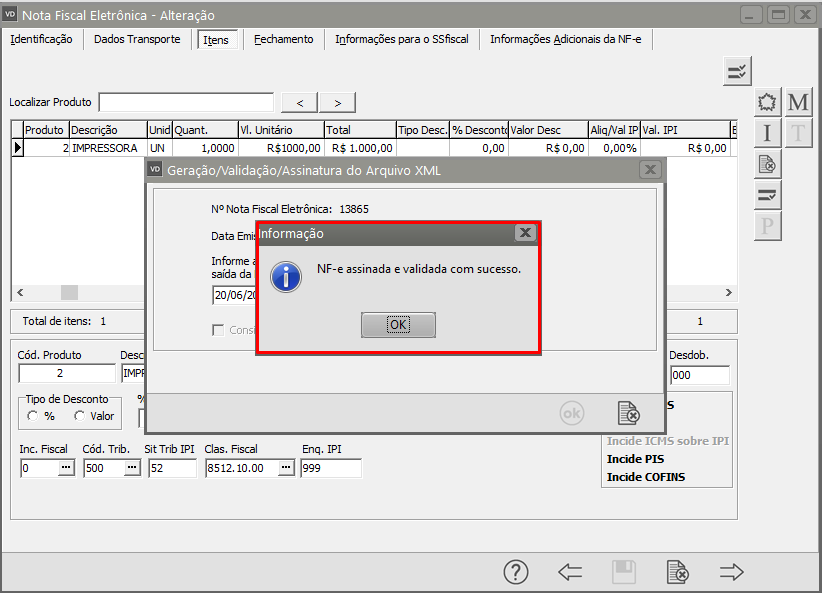822x593 pixels.
Task: Go back with the left arrow icon
Action: click(570, 572)
